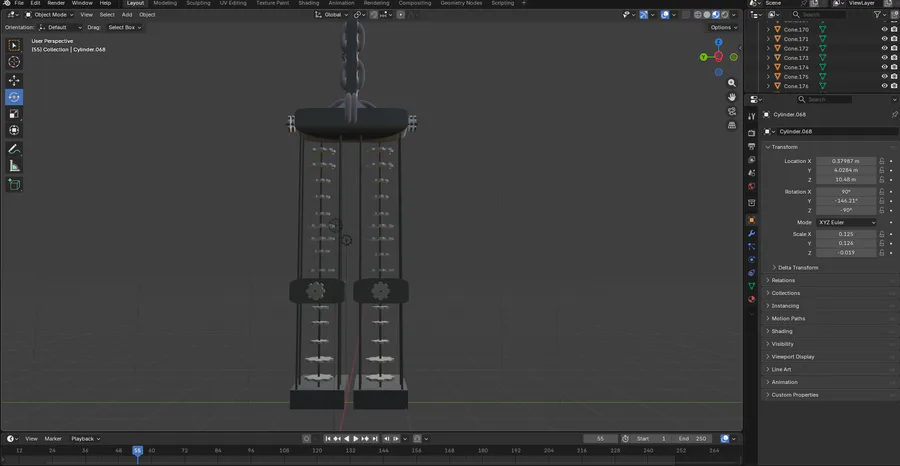Open the Tool properties tab

[752, 116]
